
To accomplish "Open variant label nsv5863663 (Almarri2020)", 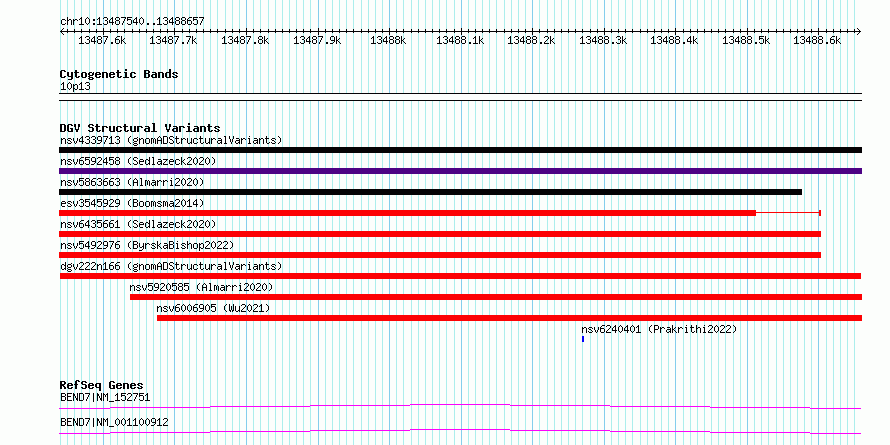I will (x=132, y=182).
